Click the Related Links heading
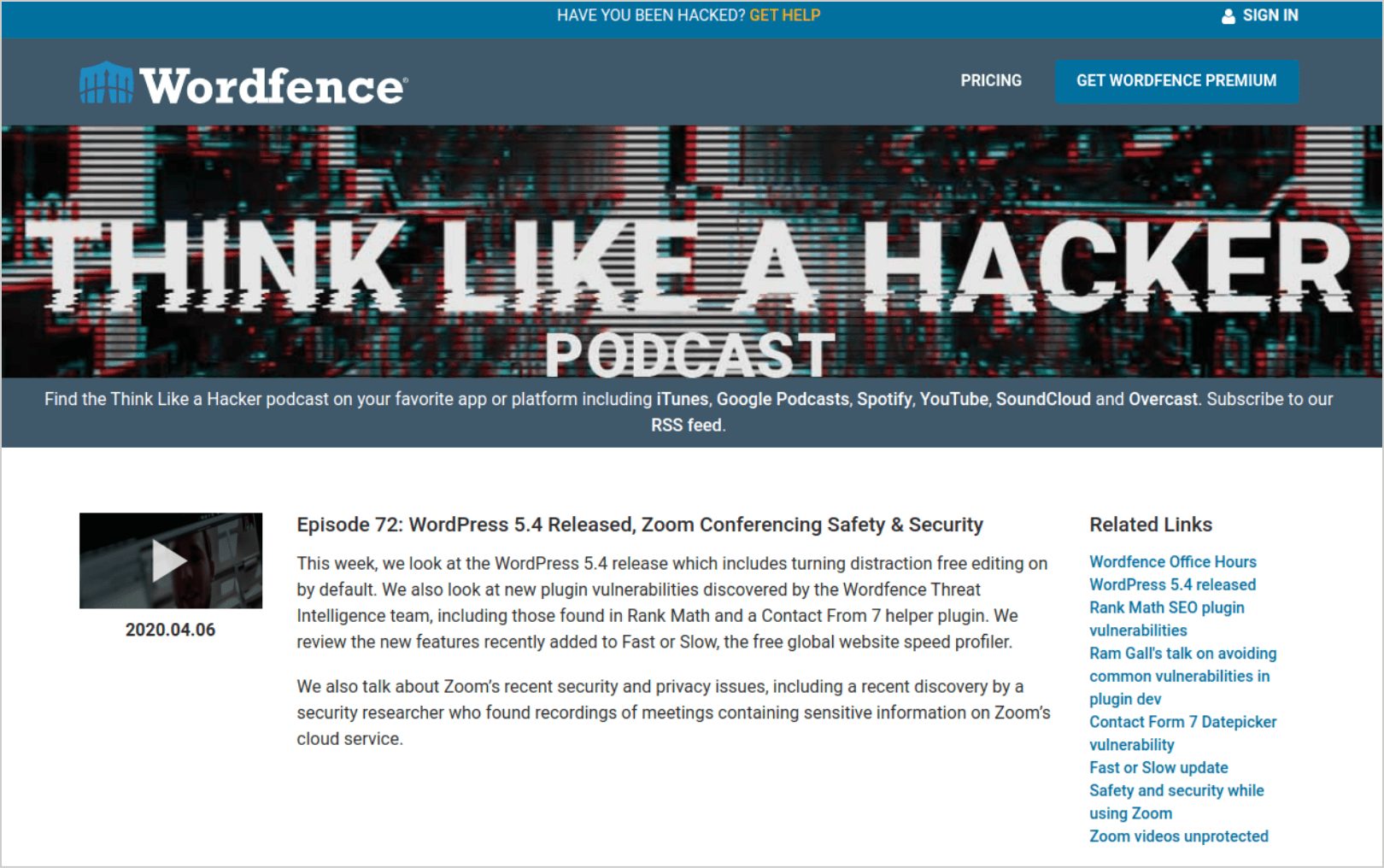This screenshot has width=1384, height=868. [x=1151, y=525]
